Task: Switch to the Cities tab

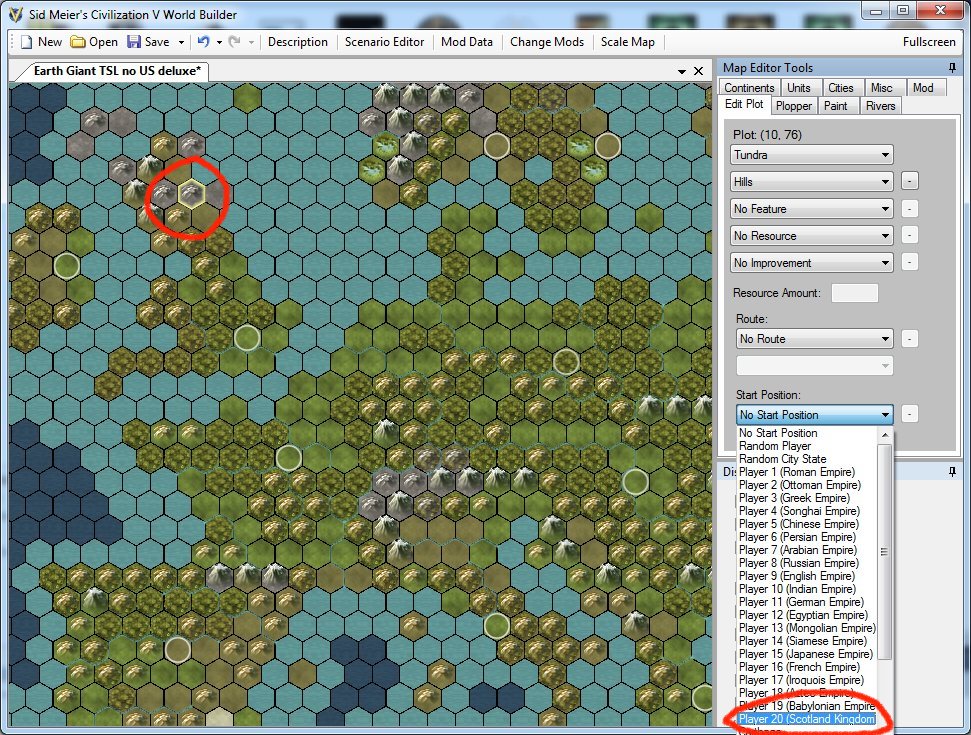Action: pos(841,88)
